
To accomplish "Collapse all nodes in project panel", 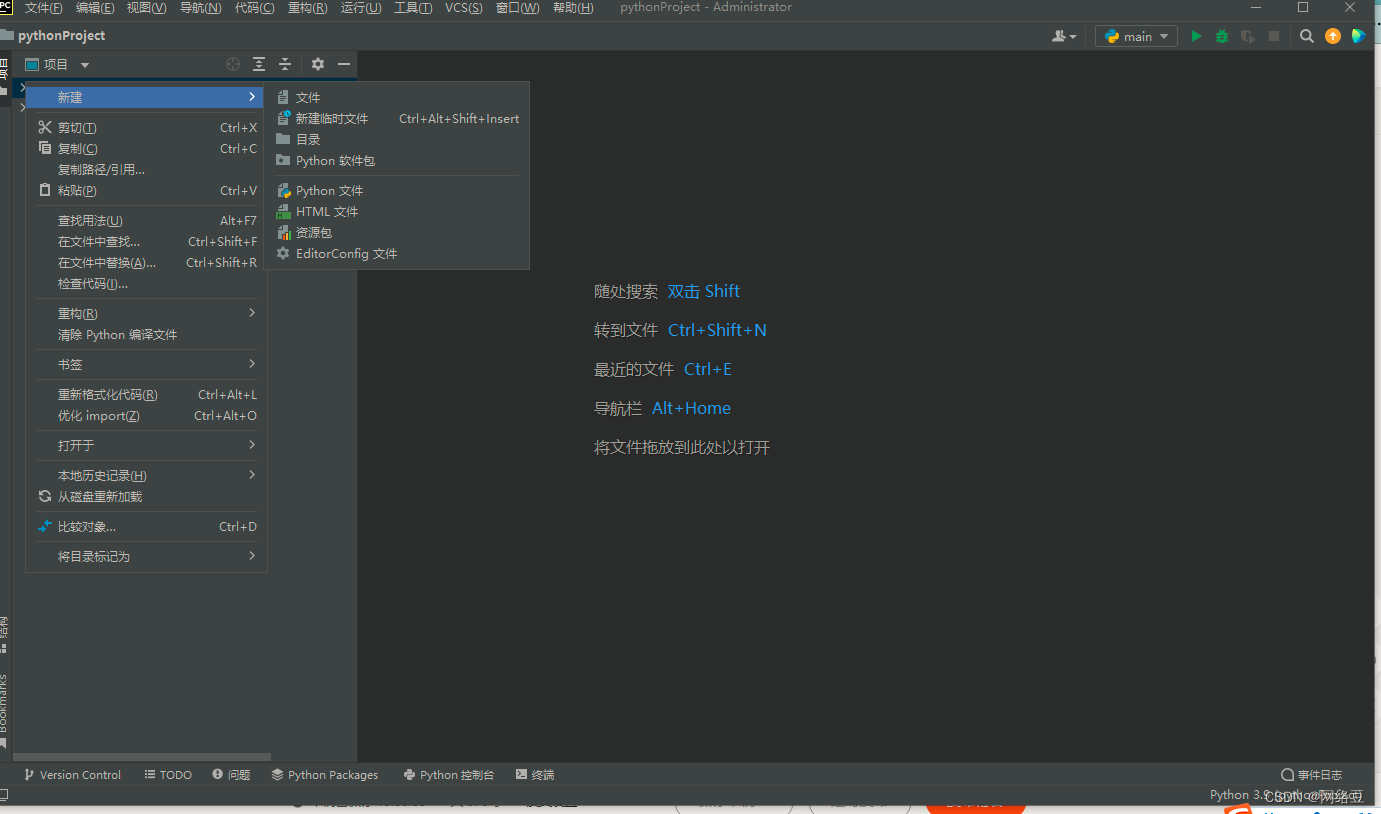I will (x=285, y=64).
